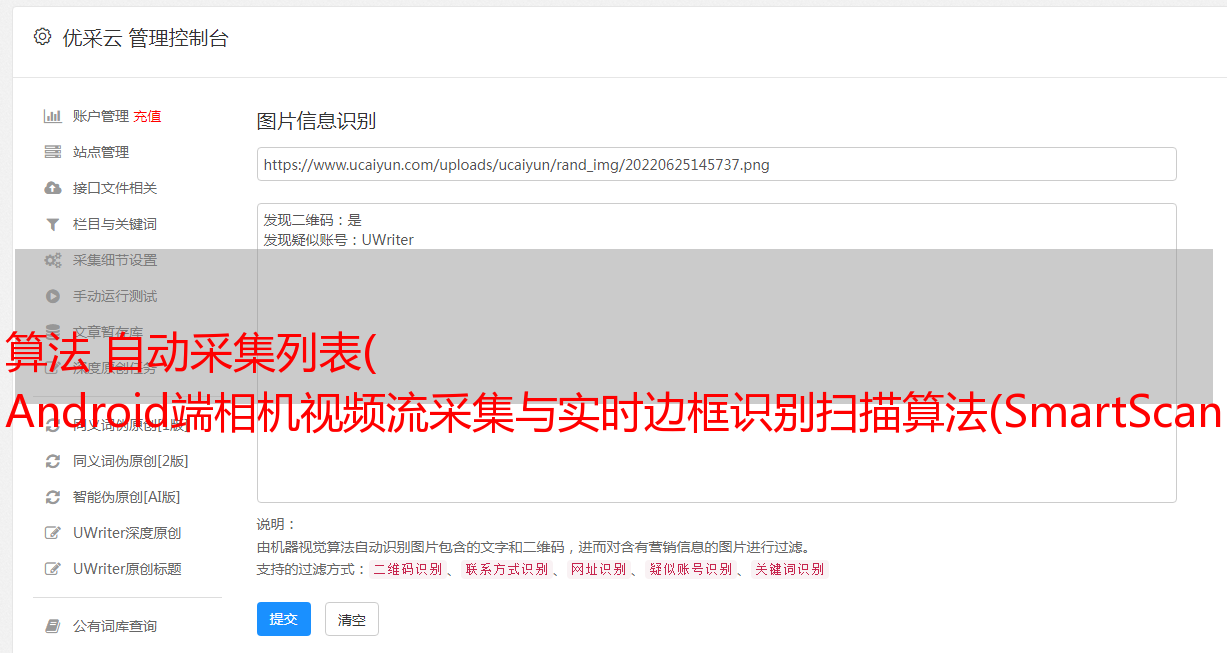Click the 关键词识别 tag
This screenshot has height=653, width=1227.
point(790,569)
